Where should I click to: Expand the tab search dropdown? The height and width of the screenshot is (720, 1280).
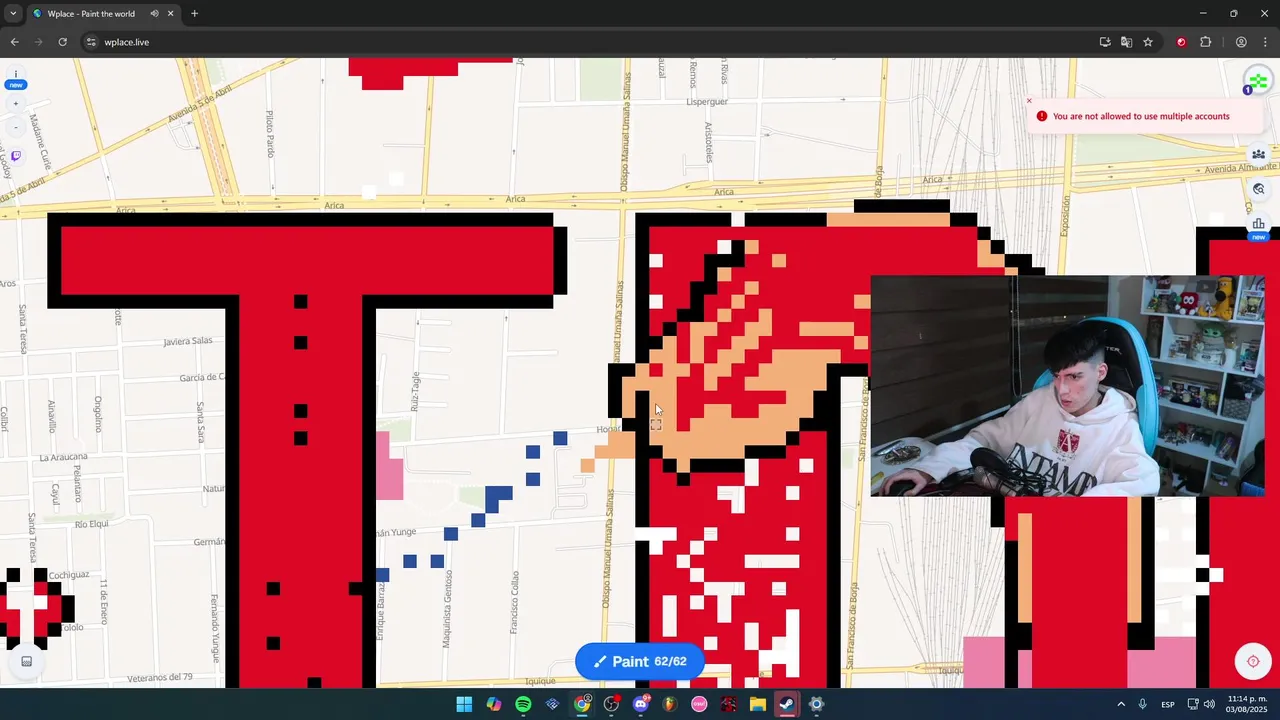[12, 13]
